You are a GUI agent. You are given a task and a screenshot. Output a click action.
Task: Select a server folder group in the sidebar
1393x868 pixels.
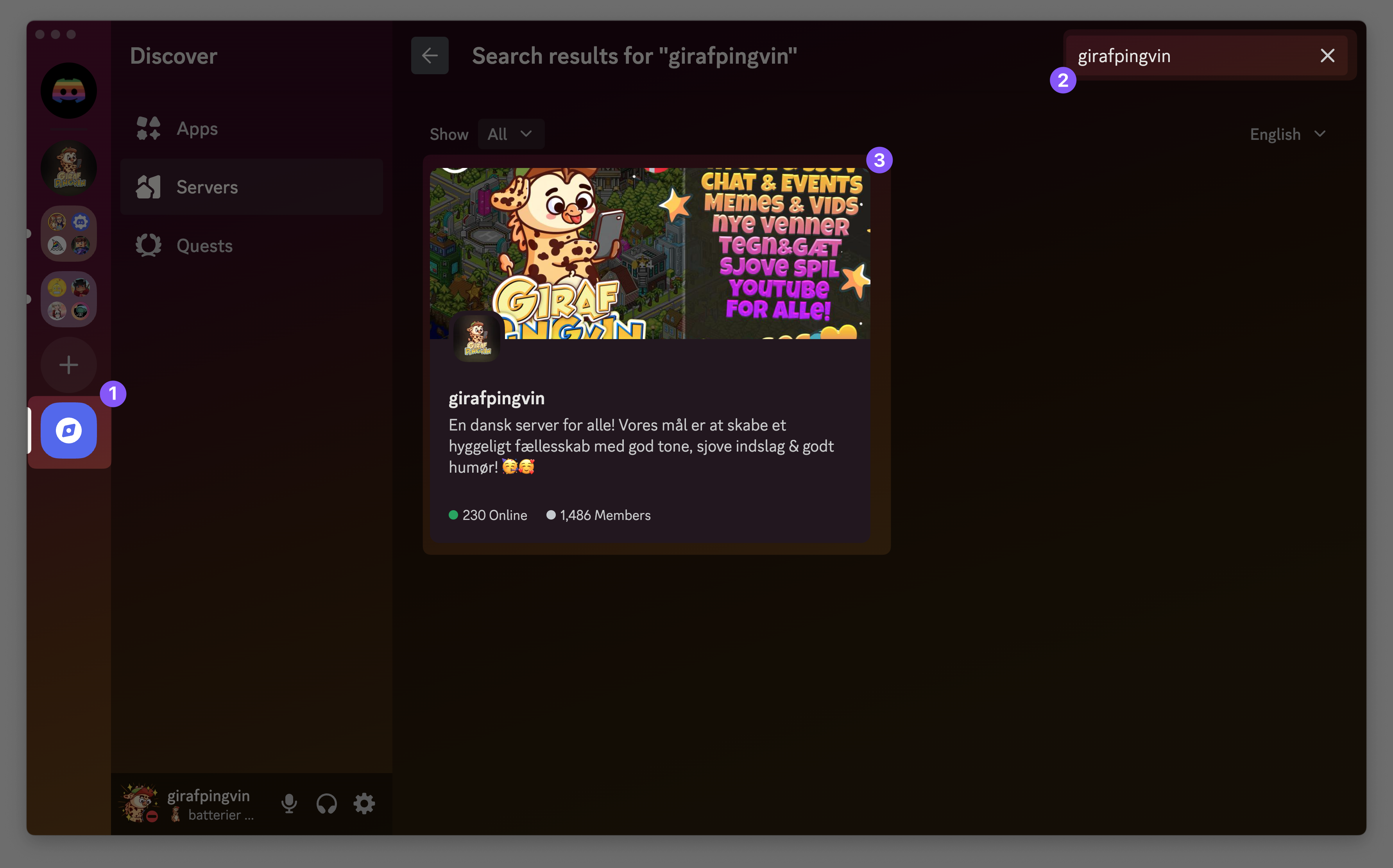pyautogui.click(x=68, y=233)
